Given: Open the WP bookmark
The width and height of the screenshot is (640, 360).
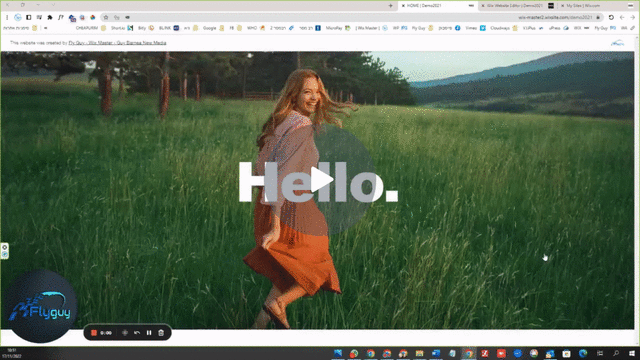Looking at the screenshot, I should click(400, 28).
